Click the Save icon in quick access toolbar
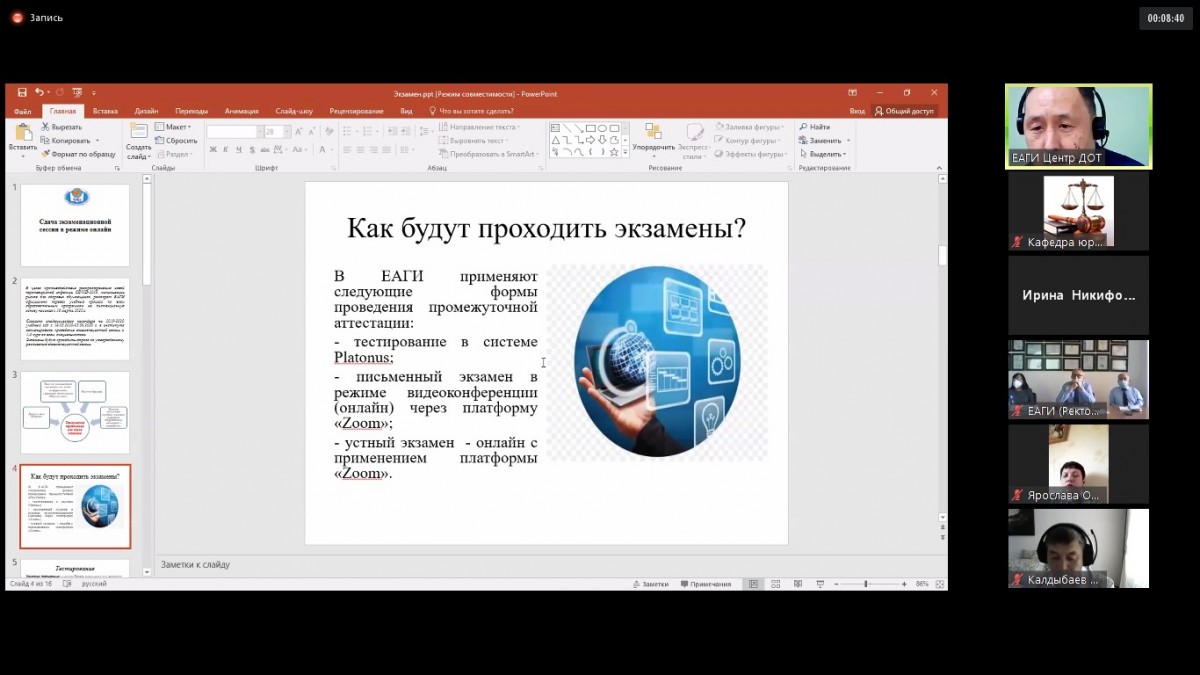Image resolution: width=1200 pixels, height=675 pixels. click(22, 93)
